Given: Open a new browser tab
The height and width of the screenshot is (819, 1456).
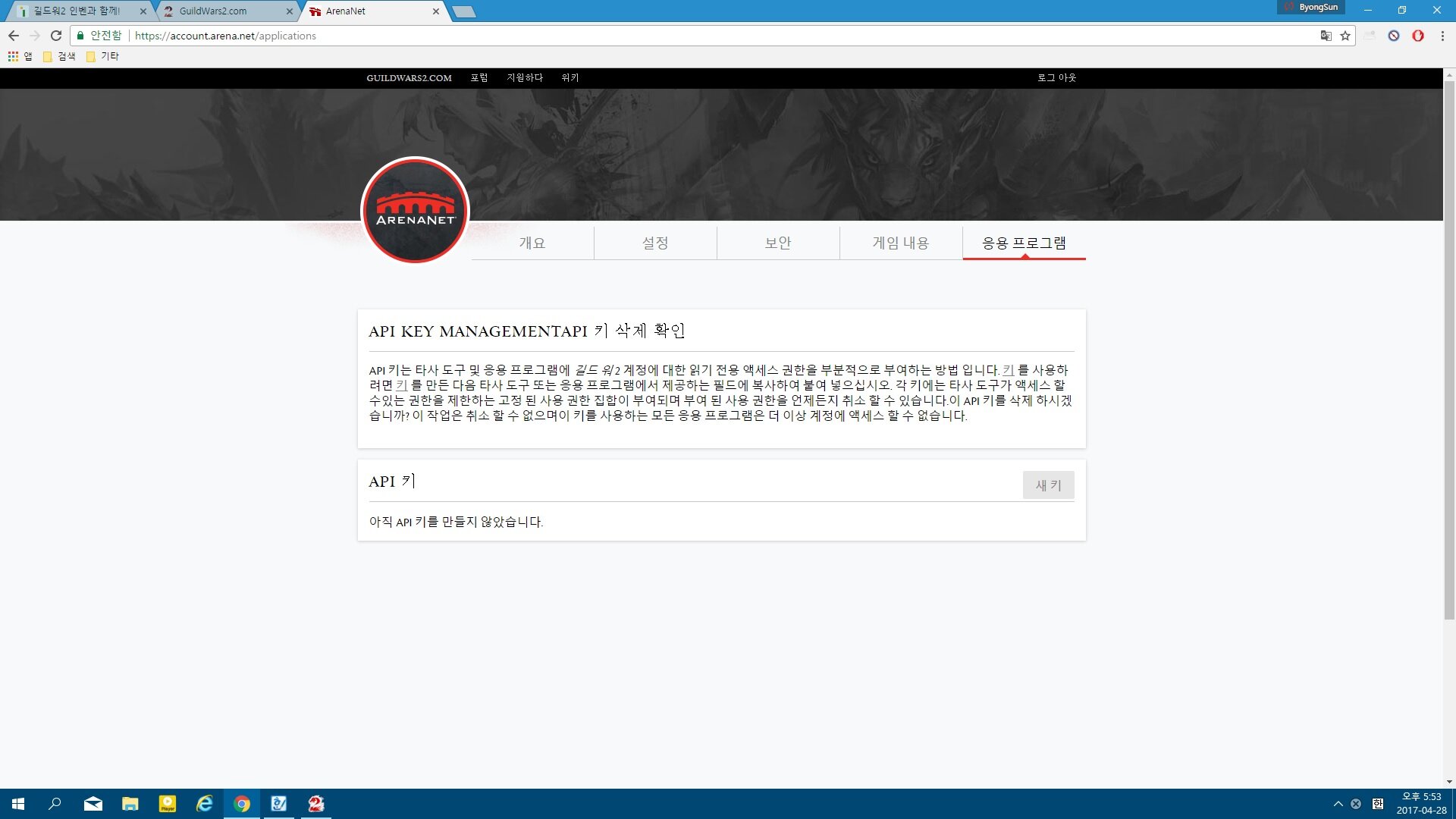Looking at the screenshot, I should (x=464, y=11).
